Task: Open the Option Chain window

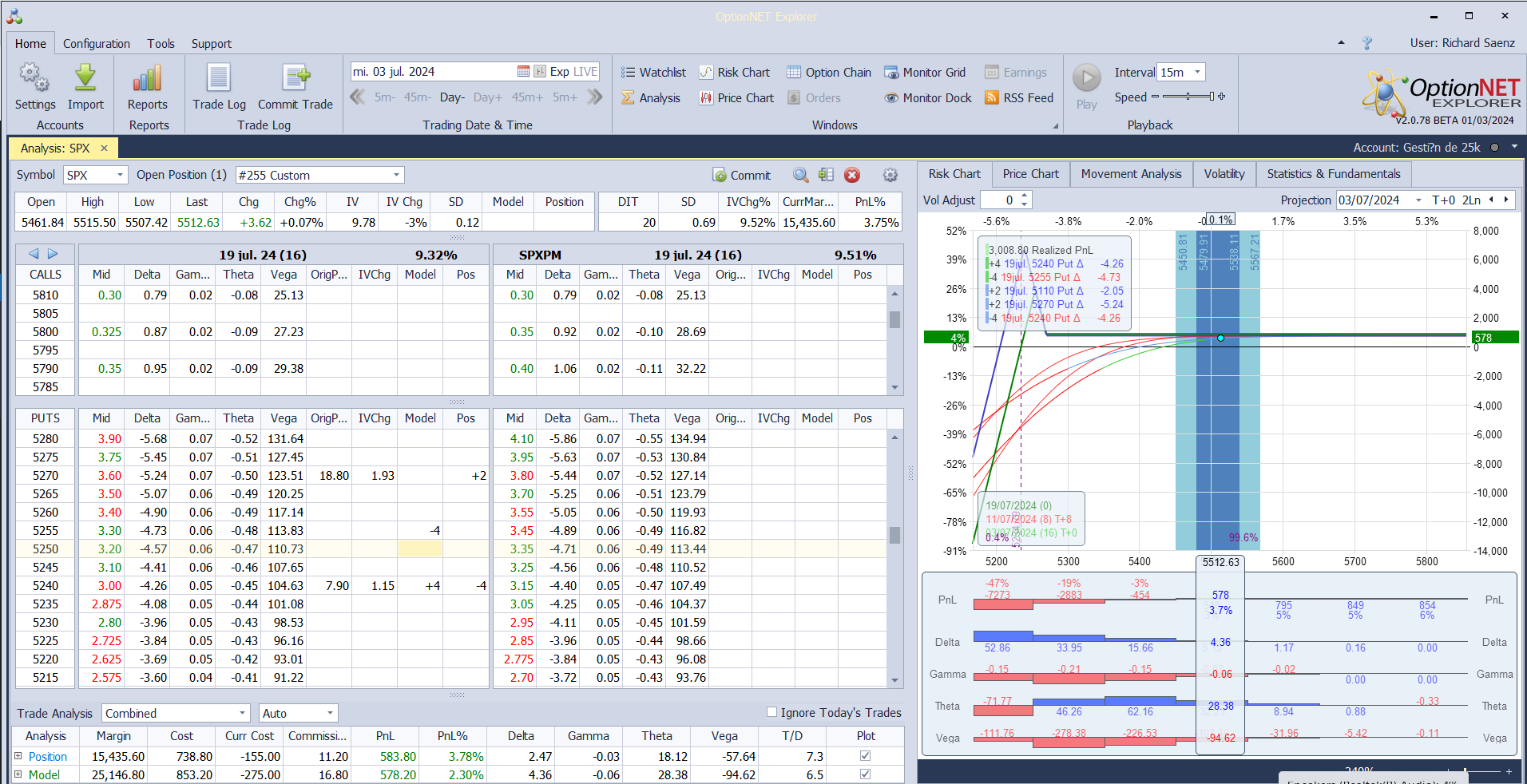Action: 829,73
